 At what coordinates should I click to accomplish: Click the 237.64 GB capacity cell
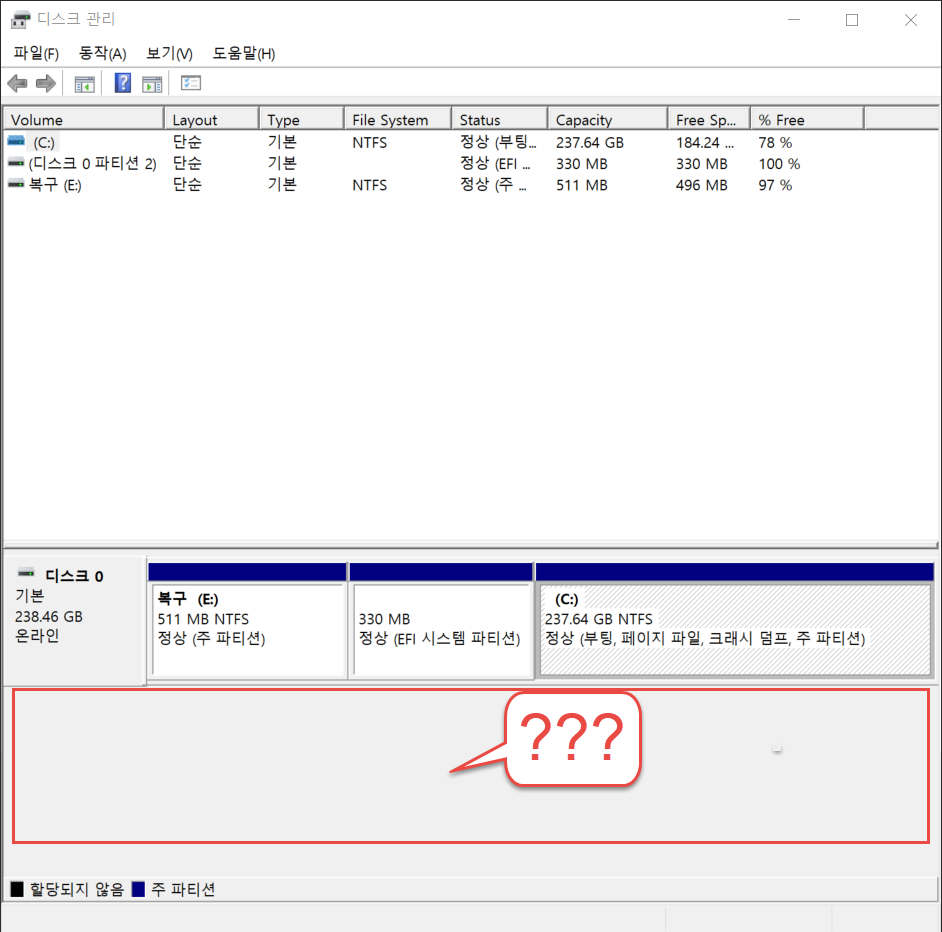[589, 143]
